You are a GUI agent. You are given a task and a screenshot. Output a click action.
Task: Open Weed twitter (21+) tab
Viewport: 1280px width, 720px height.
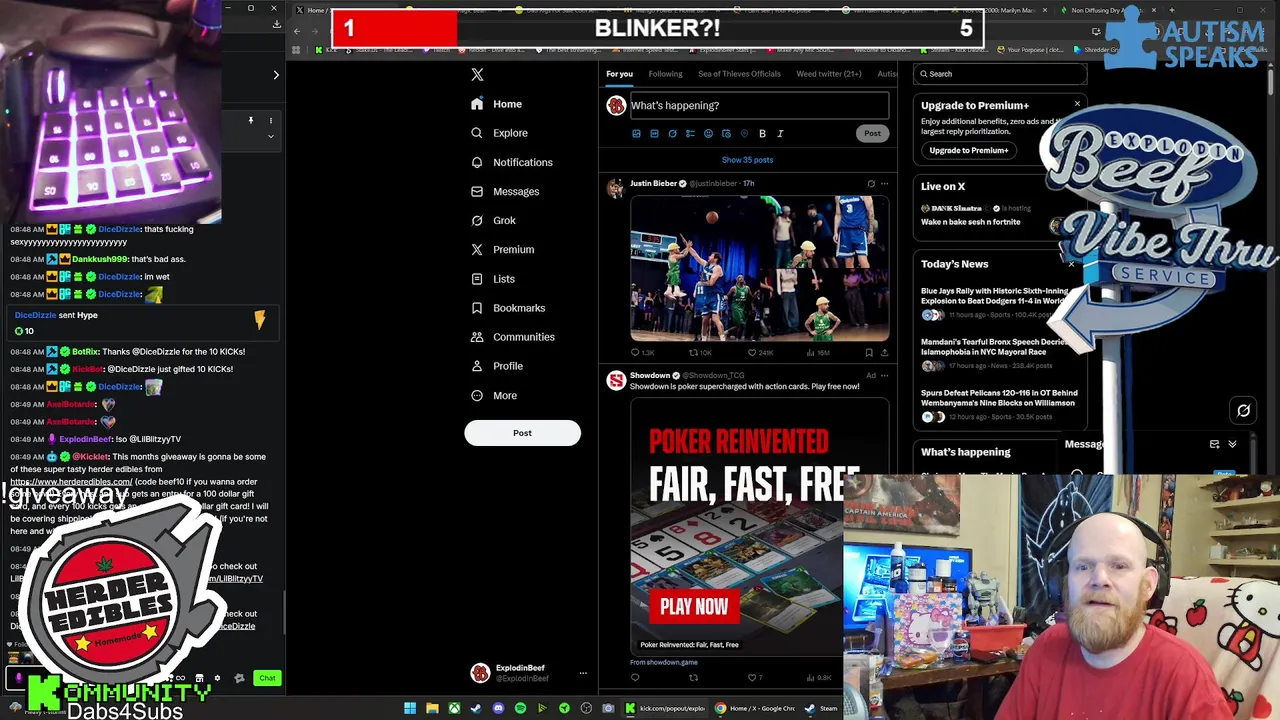[x=828, y=74]
